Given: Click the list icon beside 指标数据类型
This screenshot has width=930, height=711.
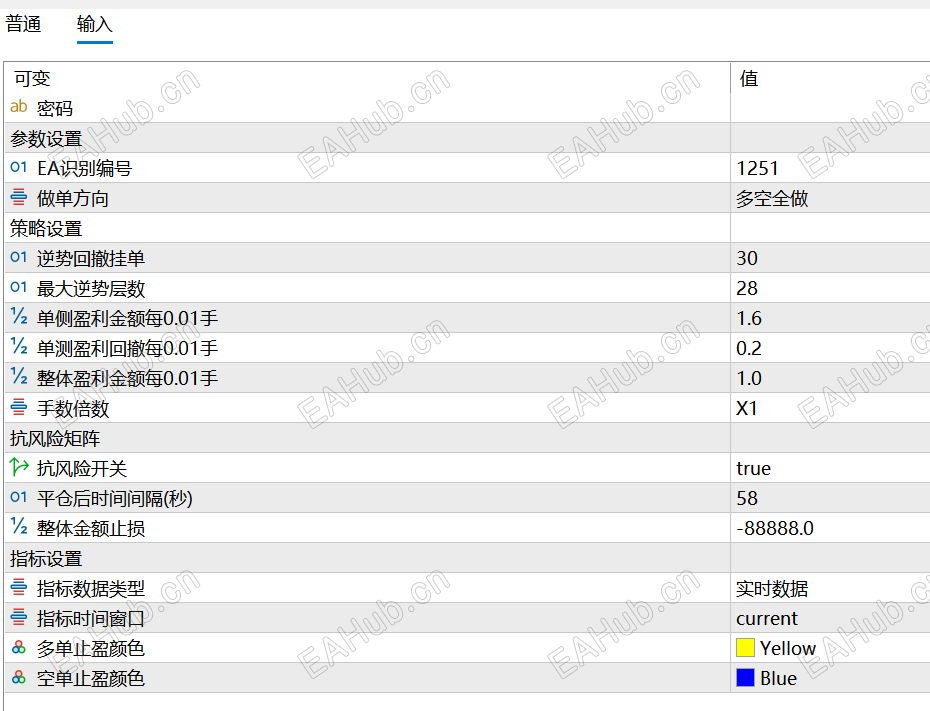Looking at the screenshot, I should tap(18, 588).
